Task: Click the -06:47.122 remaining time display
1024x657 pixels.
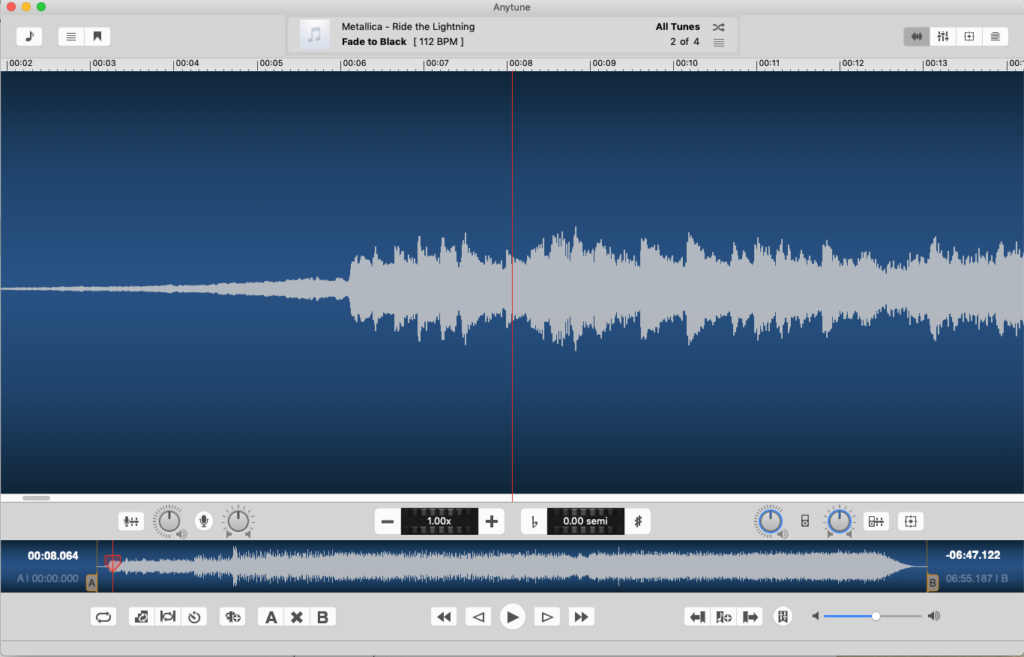Action: [x=973, y=555]
